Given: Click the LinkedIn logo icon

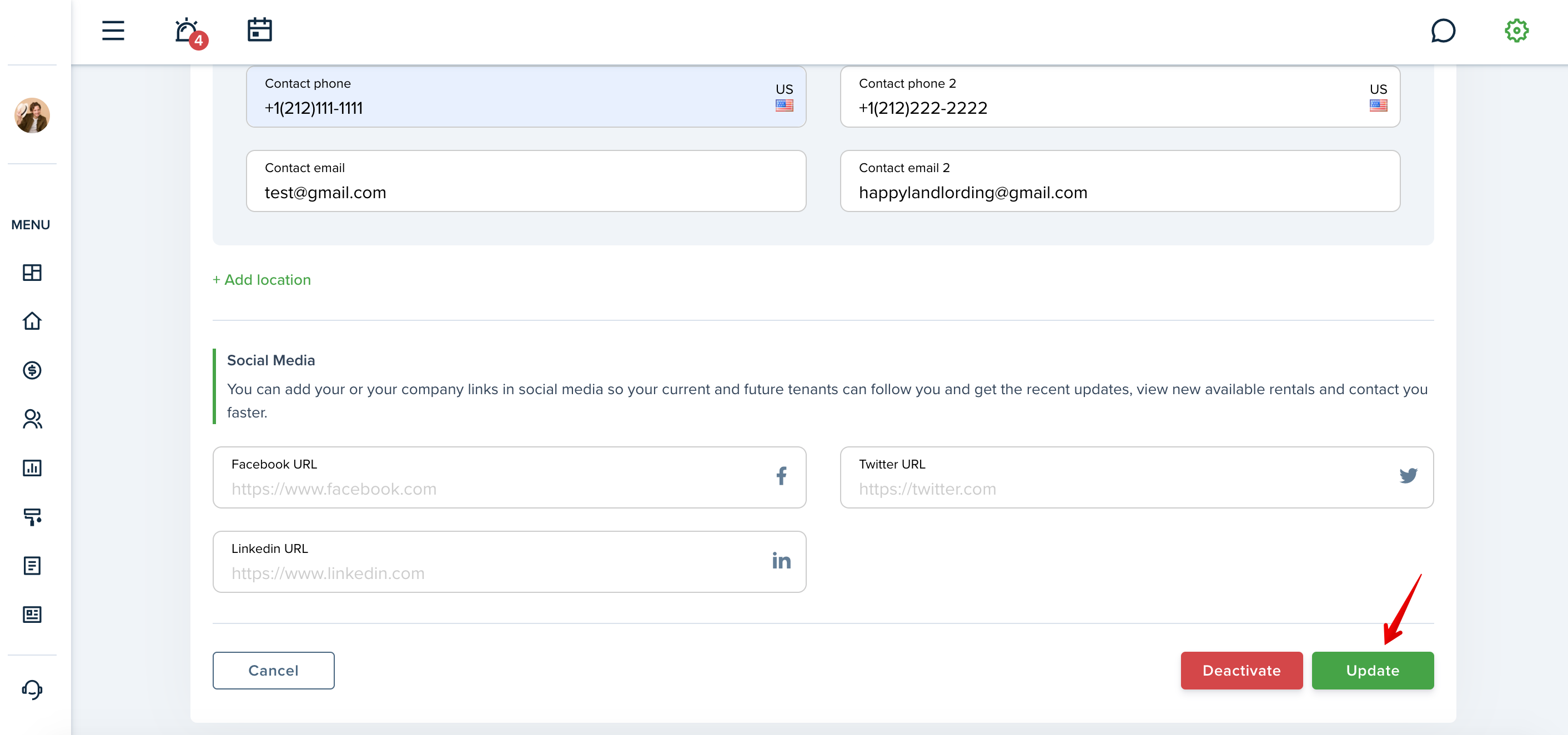Looking at the screenshot, I should point(782,560).
